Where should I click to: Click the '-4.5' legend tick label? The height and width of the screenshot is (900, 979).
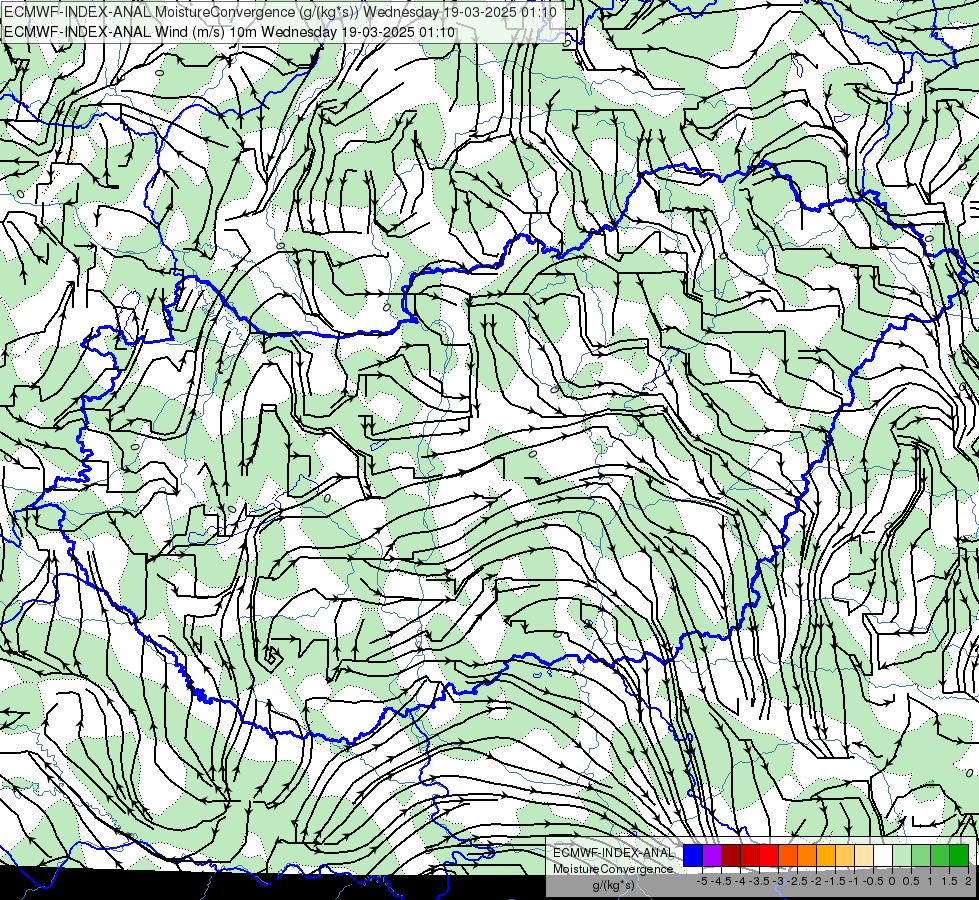pos(721,881)
